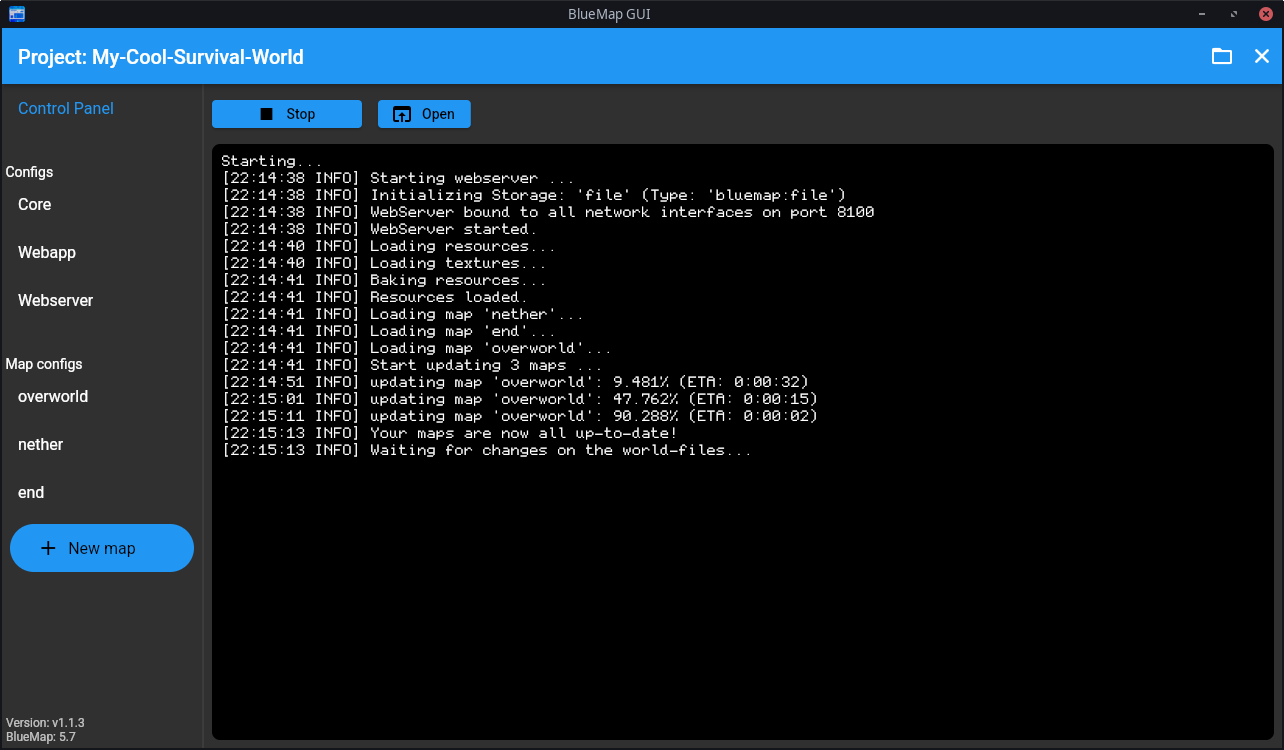Image resolution: width=1284 pixels, height=750 pixels.
Task: Click 'Waiting for changes on the world-files...' line
Action: pyautogui.click(x=487, y=450)
